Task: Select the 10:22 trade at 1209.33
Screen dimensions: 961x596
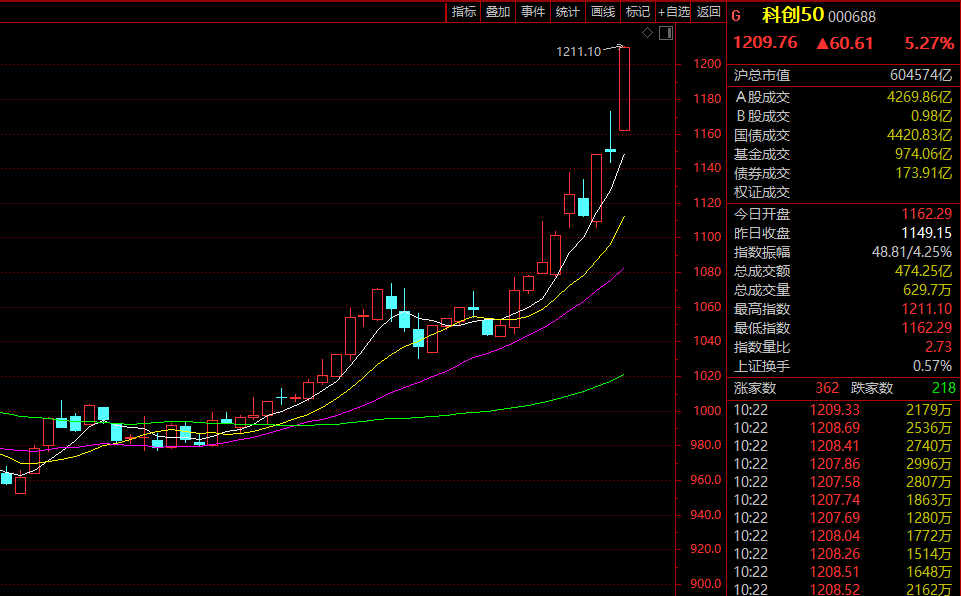Action: point(843,410)
